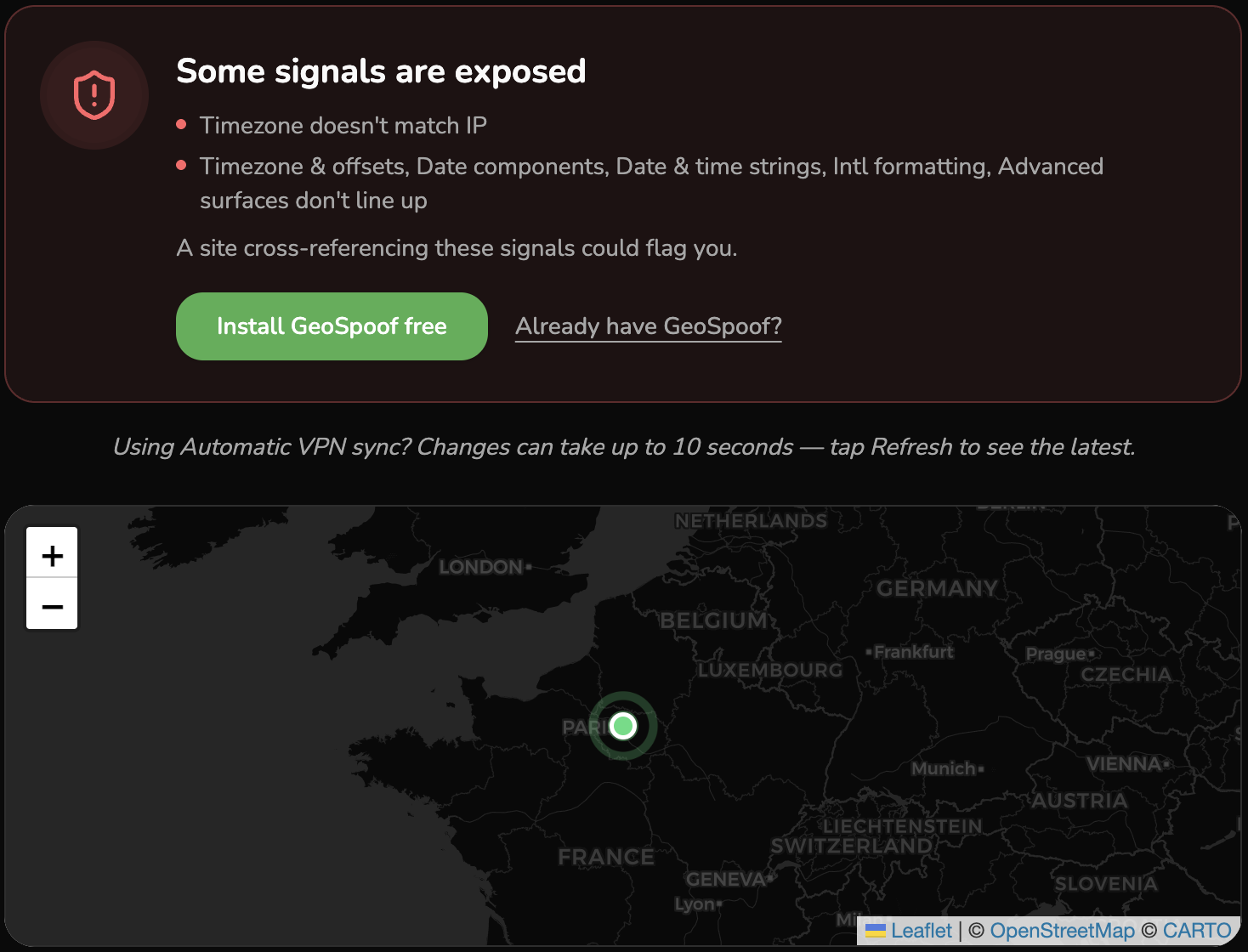Click the Some signals are exposed heading
Viewport: 1248px width, 952px height.
381,71
